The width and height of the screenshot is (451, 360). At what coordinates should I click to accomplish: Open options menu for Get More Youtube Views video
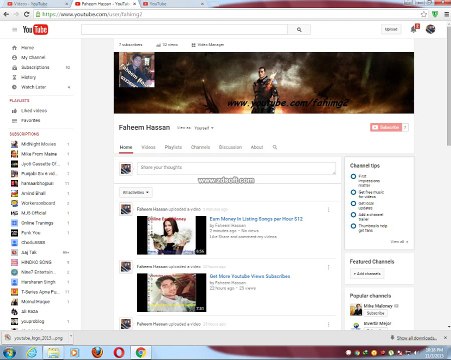tap(329, 267)
